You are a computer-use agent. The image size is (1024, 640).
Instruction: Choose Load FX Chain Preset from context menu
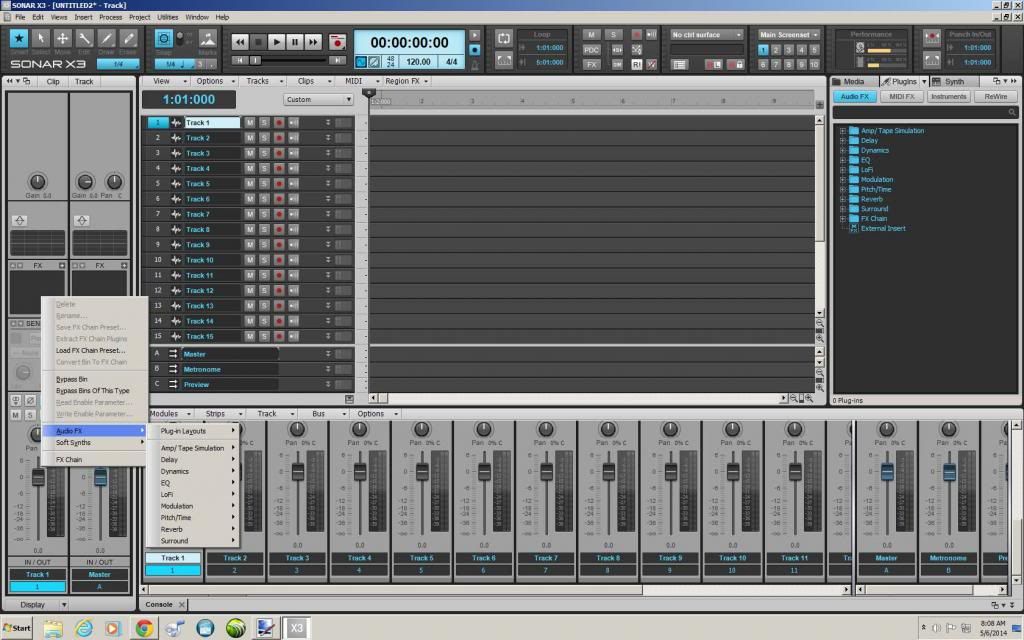[x=90, y=351]
